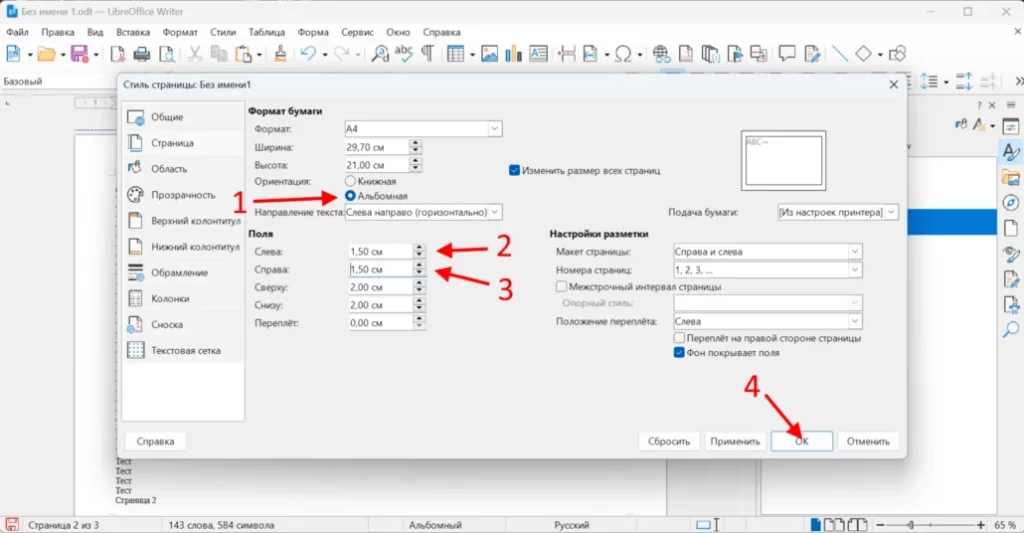Click the Insert Text Box icon
Viewport: 1024px width, 533px height.
(538, 54)
